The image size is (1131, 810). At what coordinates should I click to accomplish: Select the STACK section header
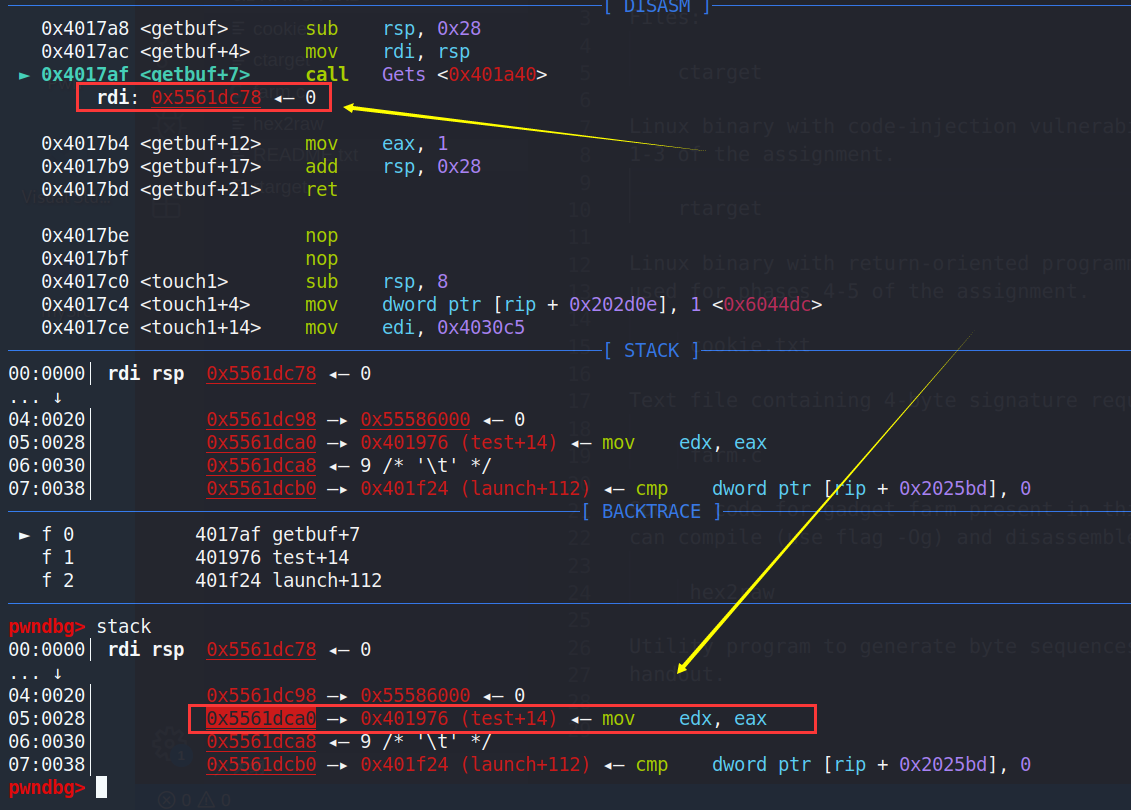click(652, 351)
